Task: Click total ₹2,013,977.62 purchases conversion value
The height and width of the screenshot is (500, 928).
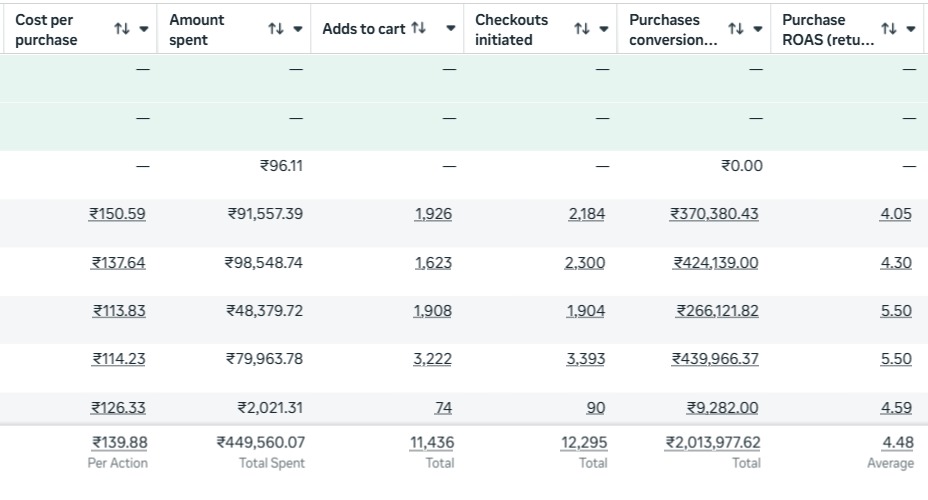Action: (713, 442)
